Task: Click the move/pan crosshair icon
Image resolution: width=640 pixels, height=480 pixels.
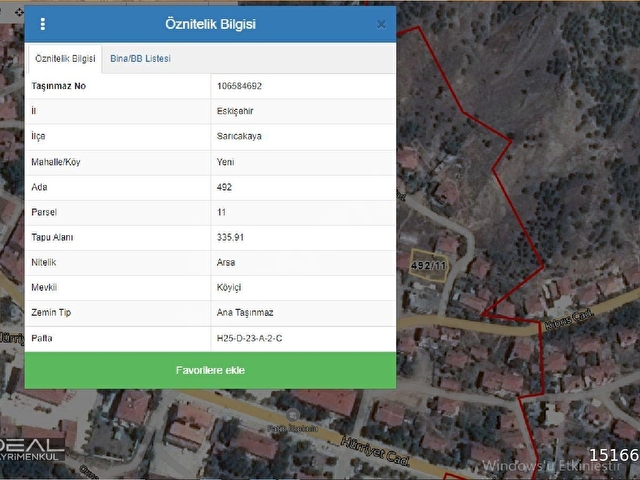Action: [x=19, y=12]
